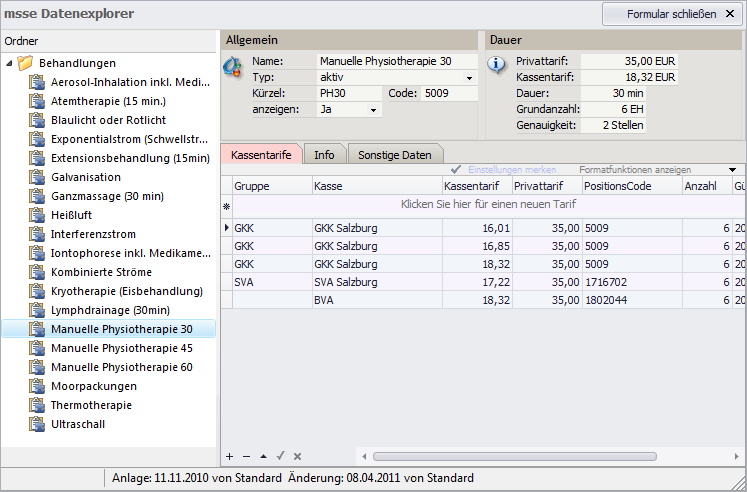Click the Extensionsbehandlung (15min) item icon

37,158
